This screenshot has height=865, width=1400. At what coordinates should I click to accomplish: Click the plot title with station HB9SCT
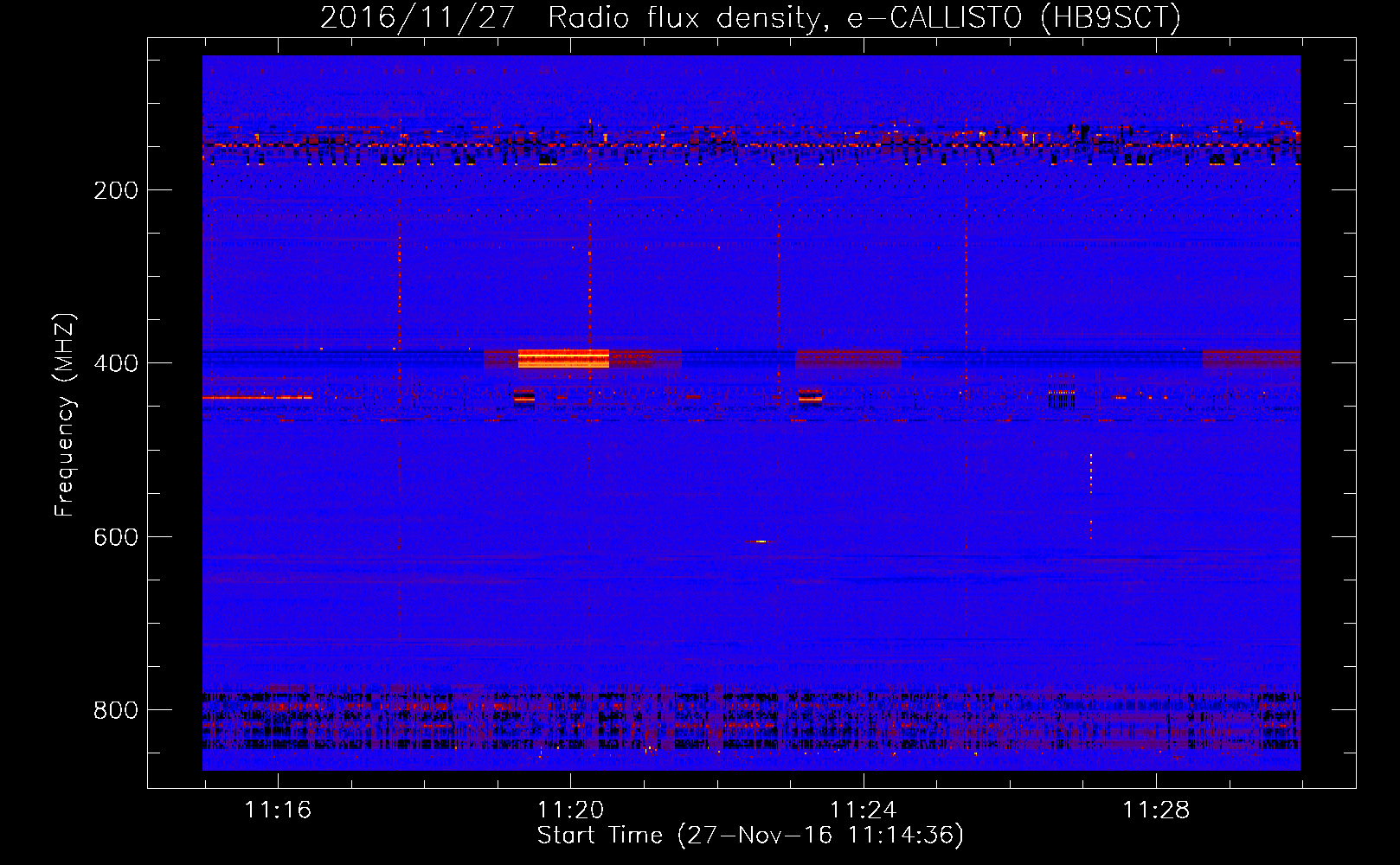[750, 17]
